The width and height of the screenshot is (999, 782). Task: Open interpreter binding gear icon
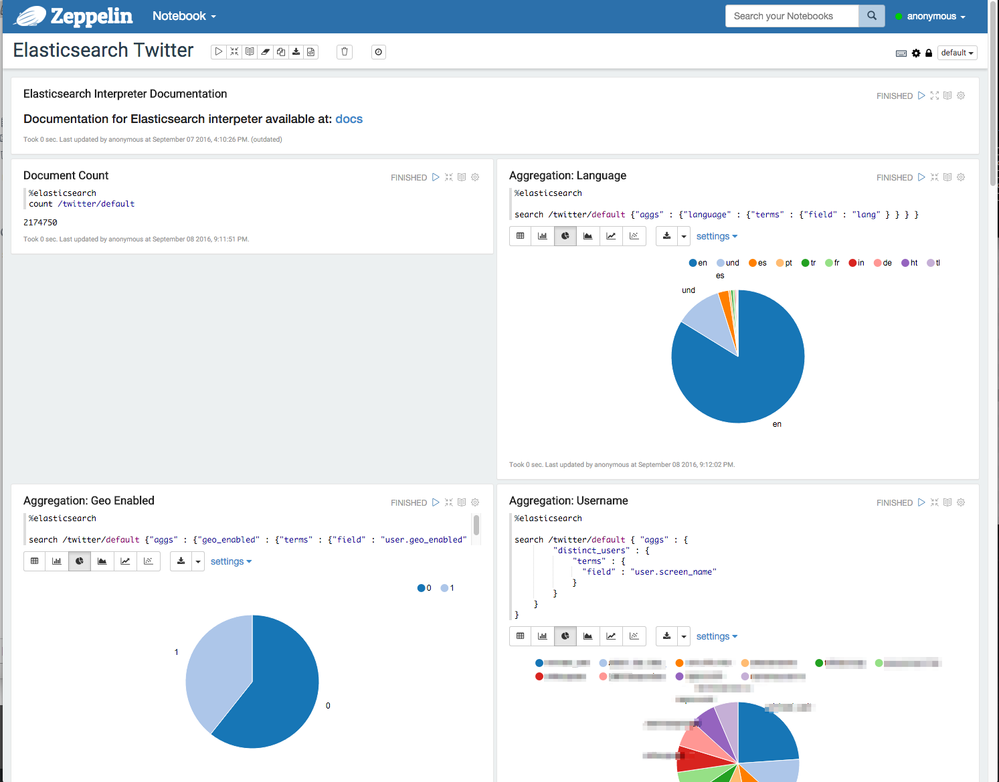916,53
